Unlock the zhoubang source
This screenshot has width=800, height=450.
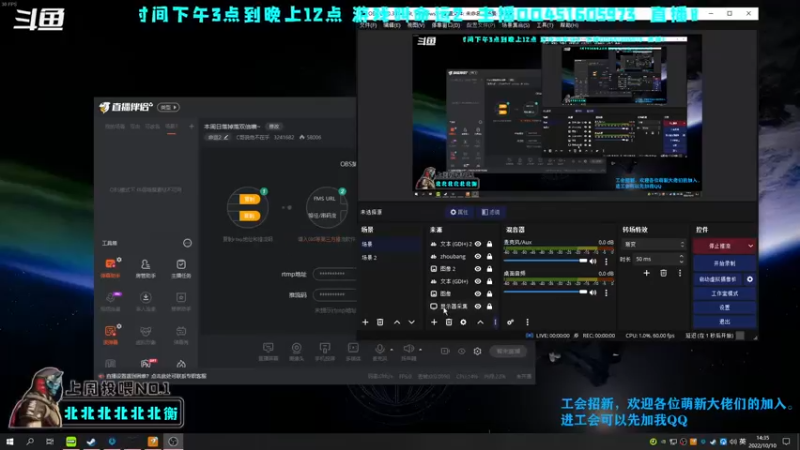tap(489, 256)
